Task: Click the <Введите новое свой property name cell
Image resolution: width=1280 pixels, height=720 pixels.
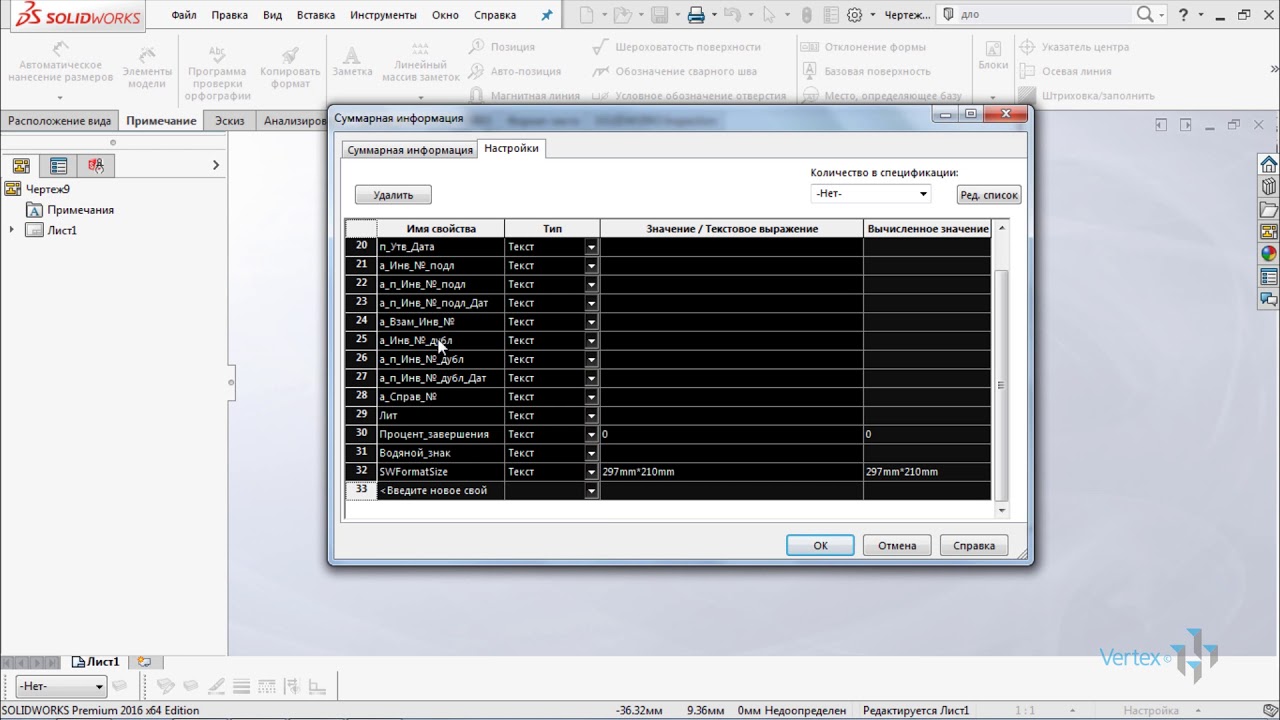Action: click(440, 491)
